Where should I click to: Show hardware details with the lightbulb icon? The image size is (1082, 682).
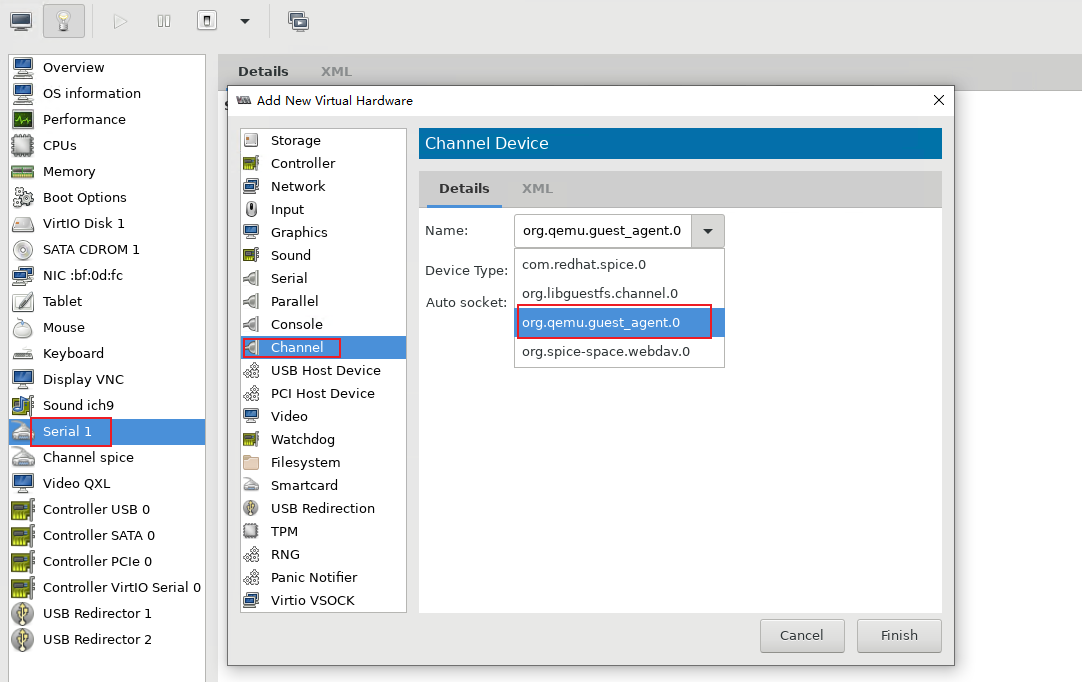point(62,20)
